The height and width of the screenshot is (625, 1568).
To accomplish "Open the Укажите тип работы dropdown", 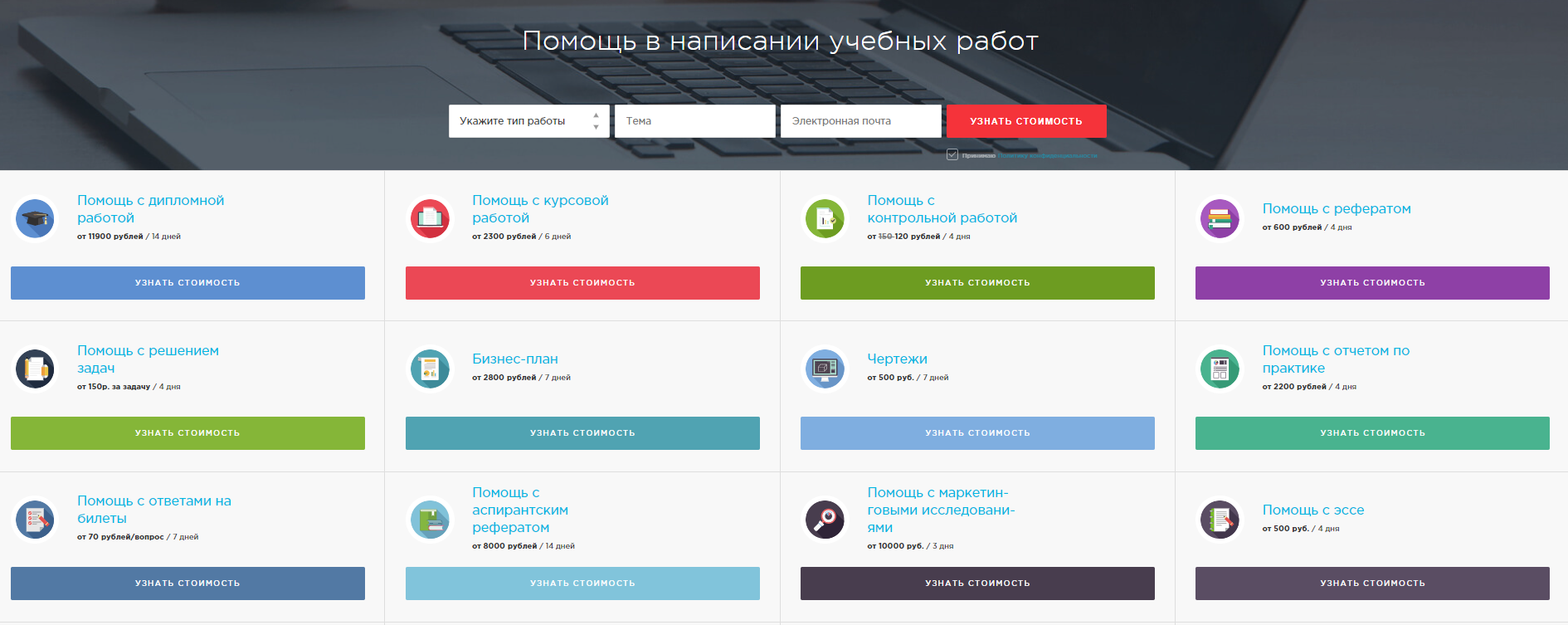I will point(529,121).
